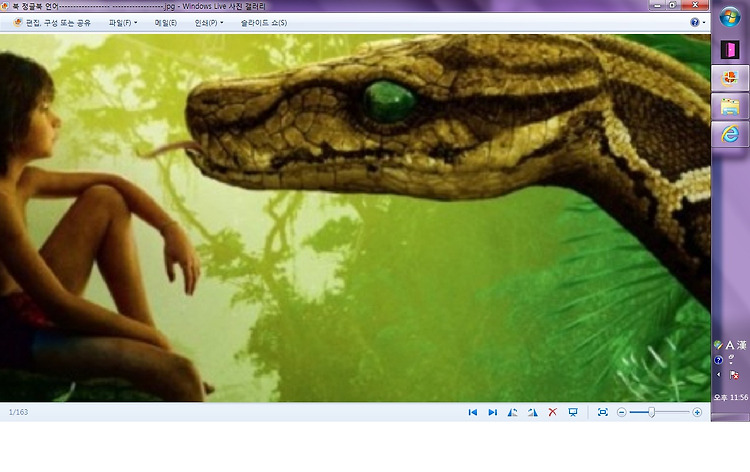
Task: Click the displayed jungle snake photo
Action: pyautogui.click(x=355, y=218)
